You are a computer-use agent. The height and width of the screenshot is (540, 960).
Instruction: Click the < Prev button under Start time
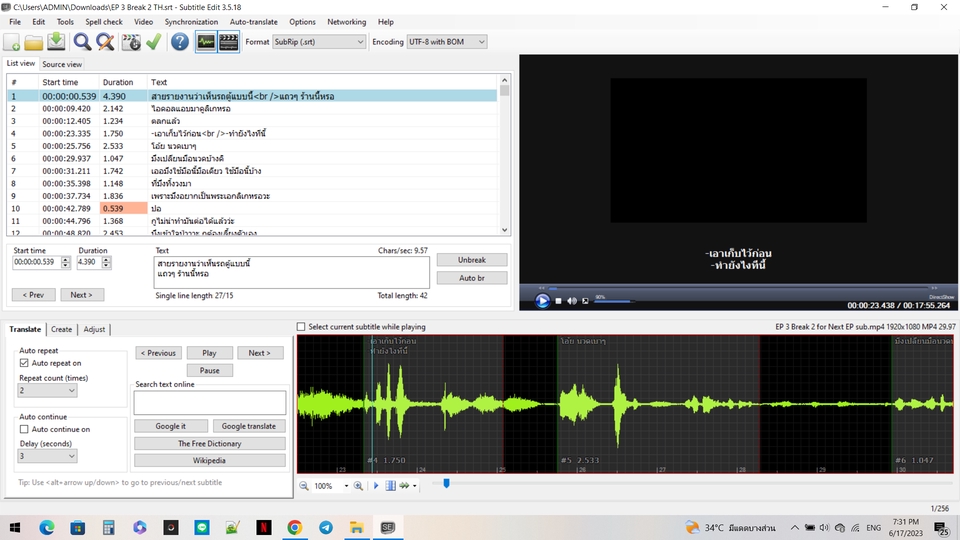click(x=34, y=294)
